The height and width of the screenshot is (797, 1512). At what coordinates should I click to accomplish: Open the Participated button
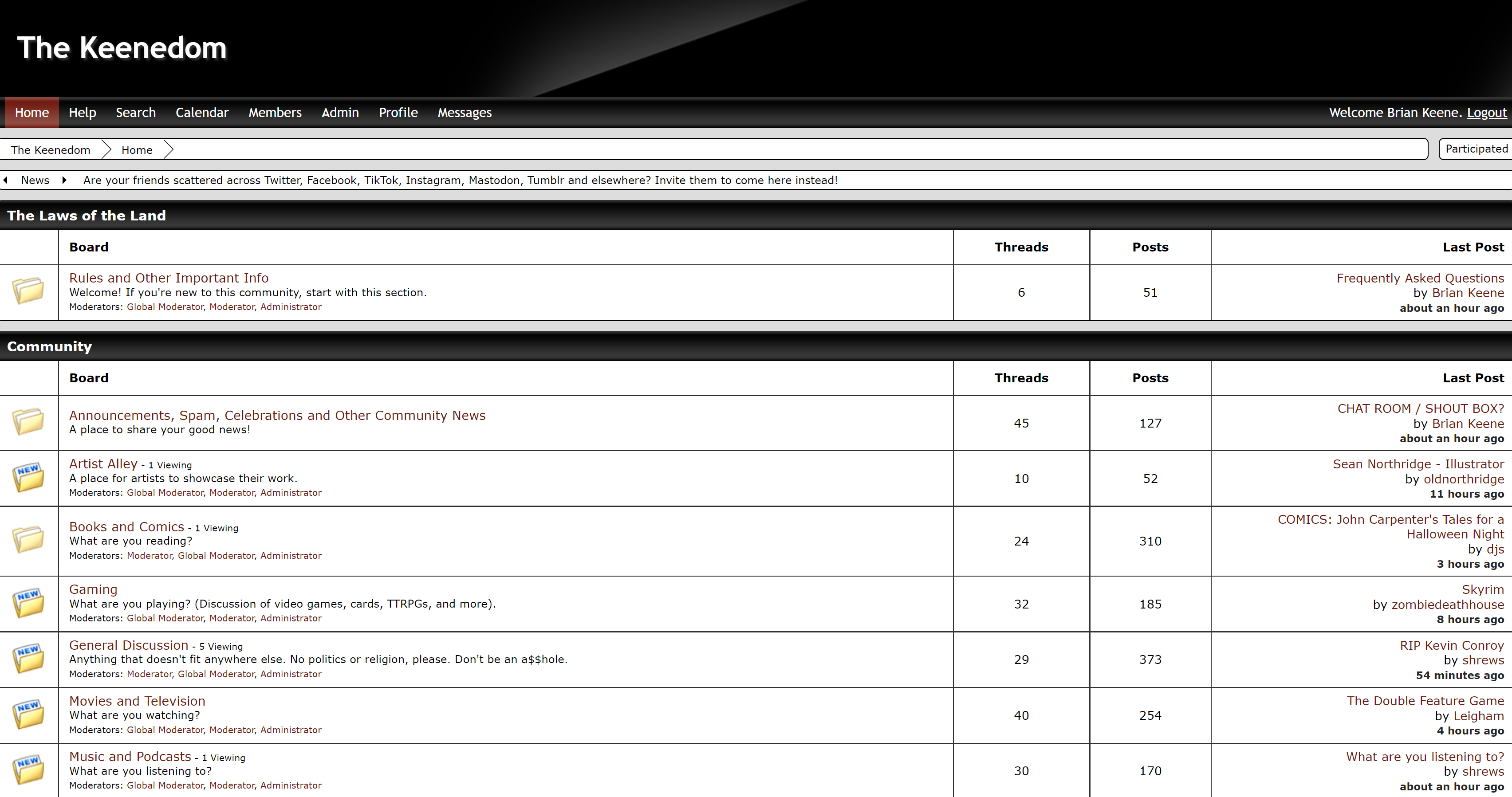tap(1476, 149)
